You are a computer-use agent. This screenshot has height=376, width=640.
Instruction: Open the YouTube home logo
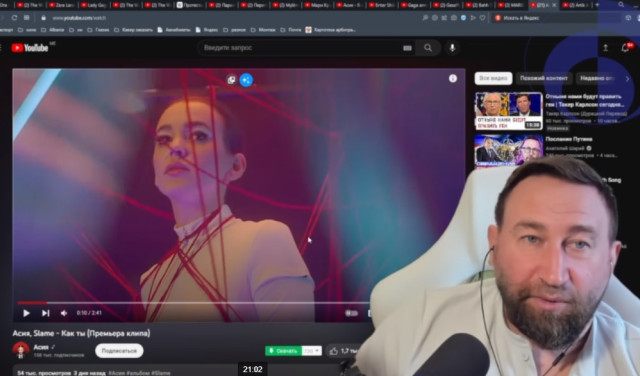click(31, 48)
